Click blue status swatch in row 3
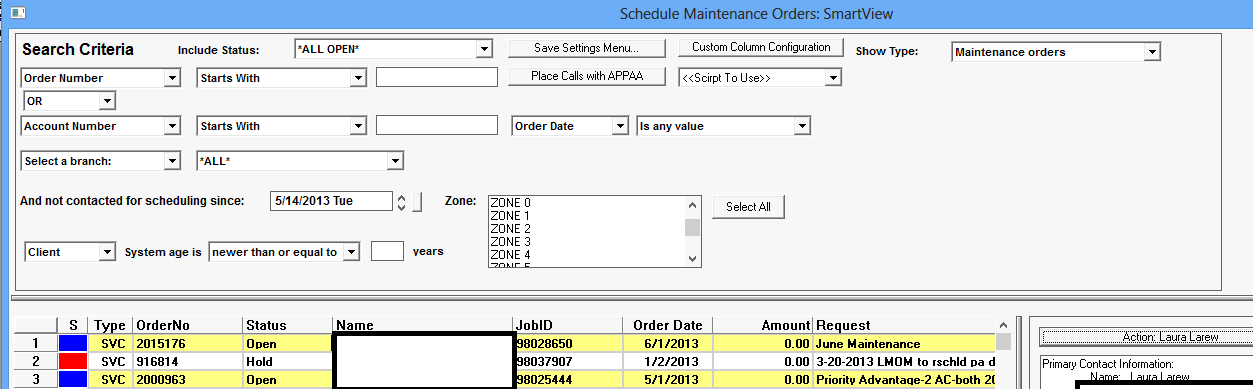The width and height of the screenshot is (1253, 389). (73, 379)
